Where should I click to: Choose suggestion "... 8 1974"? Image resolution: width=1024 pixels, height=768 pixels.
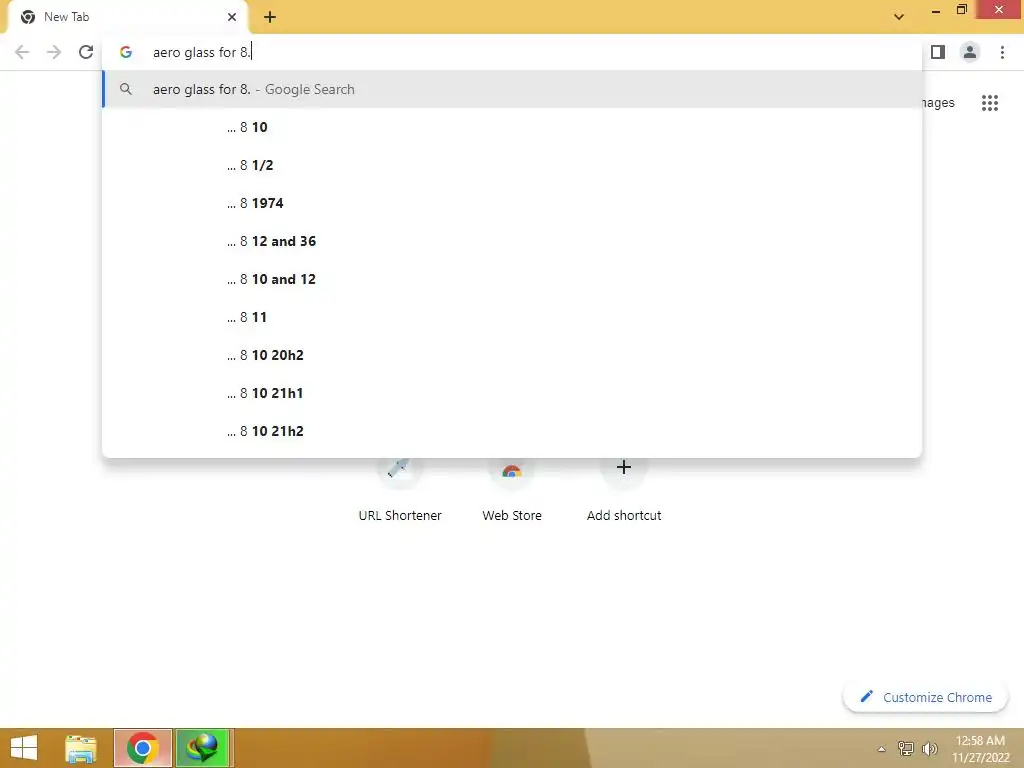[x=512, y=203]
